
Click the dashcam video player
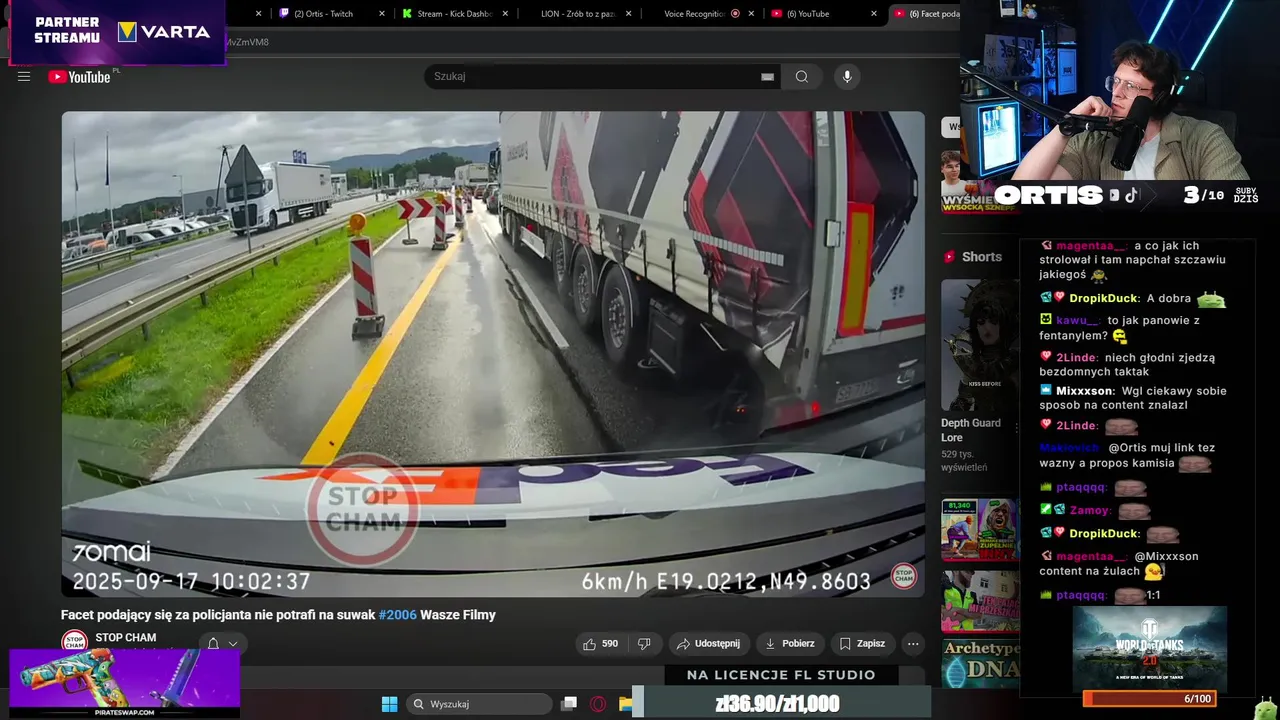tap(493, 354)
